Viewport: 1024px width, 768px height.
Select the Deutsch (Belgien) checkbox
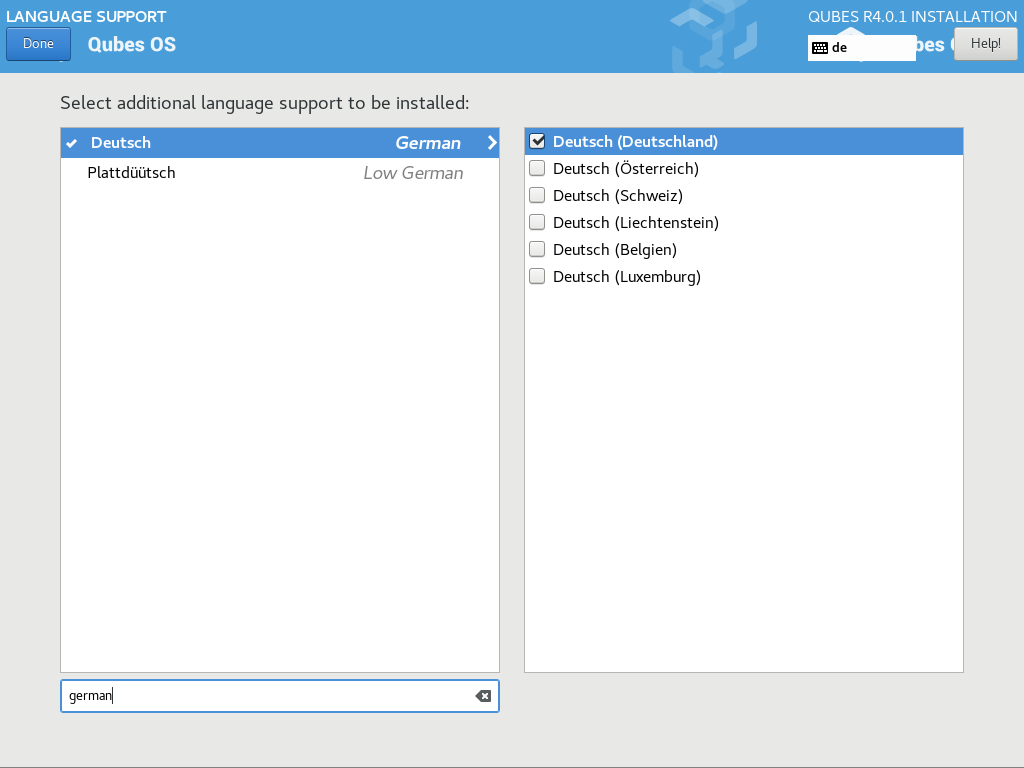tap(537, 249)
